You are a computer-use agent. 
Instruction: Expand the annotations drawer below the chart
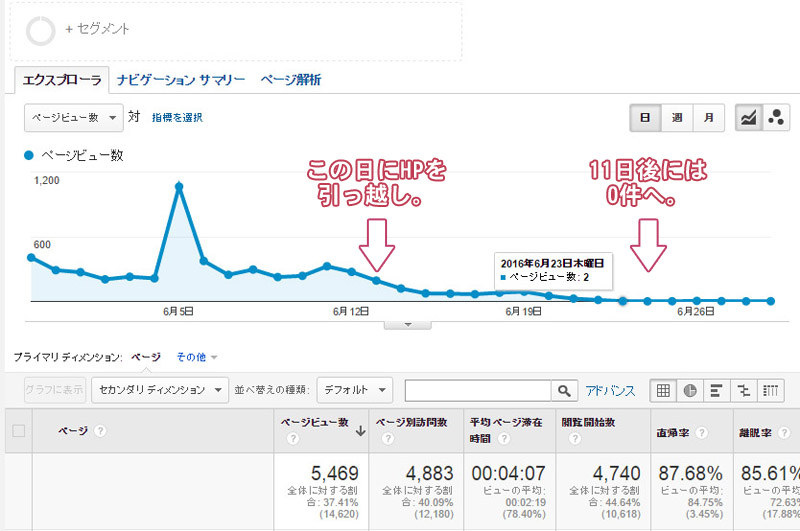coord(407,325)
